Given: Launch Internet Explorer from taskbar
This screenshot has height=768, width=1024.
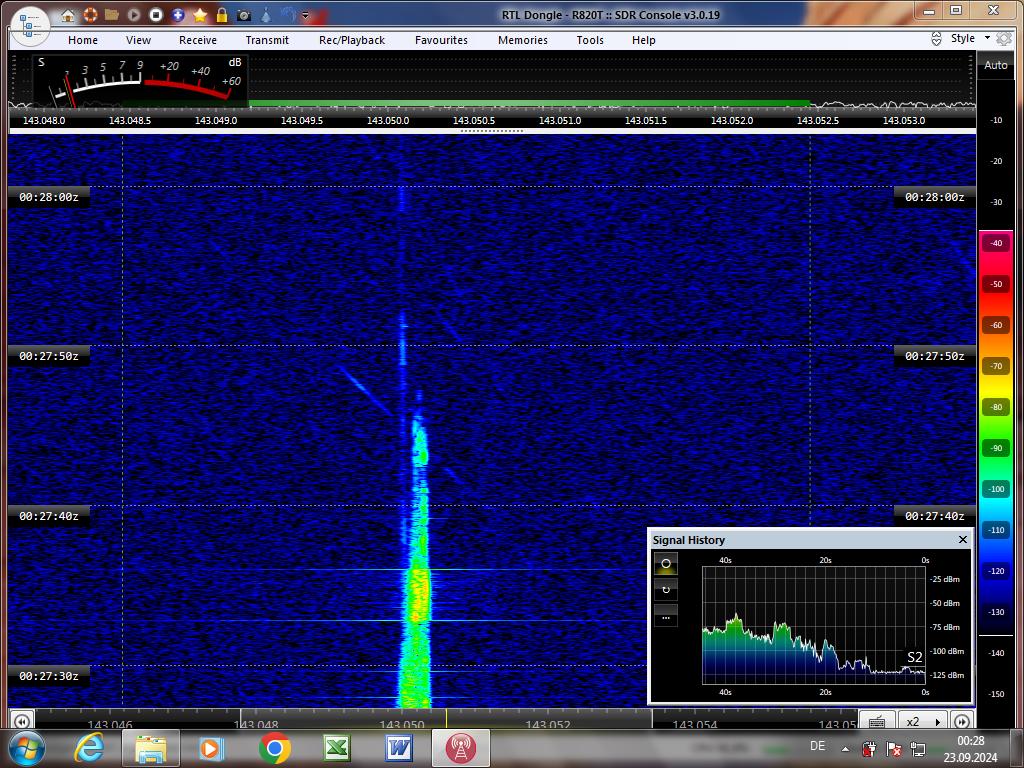Looking at the screenshot, I should [x=89, y=748].
